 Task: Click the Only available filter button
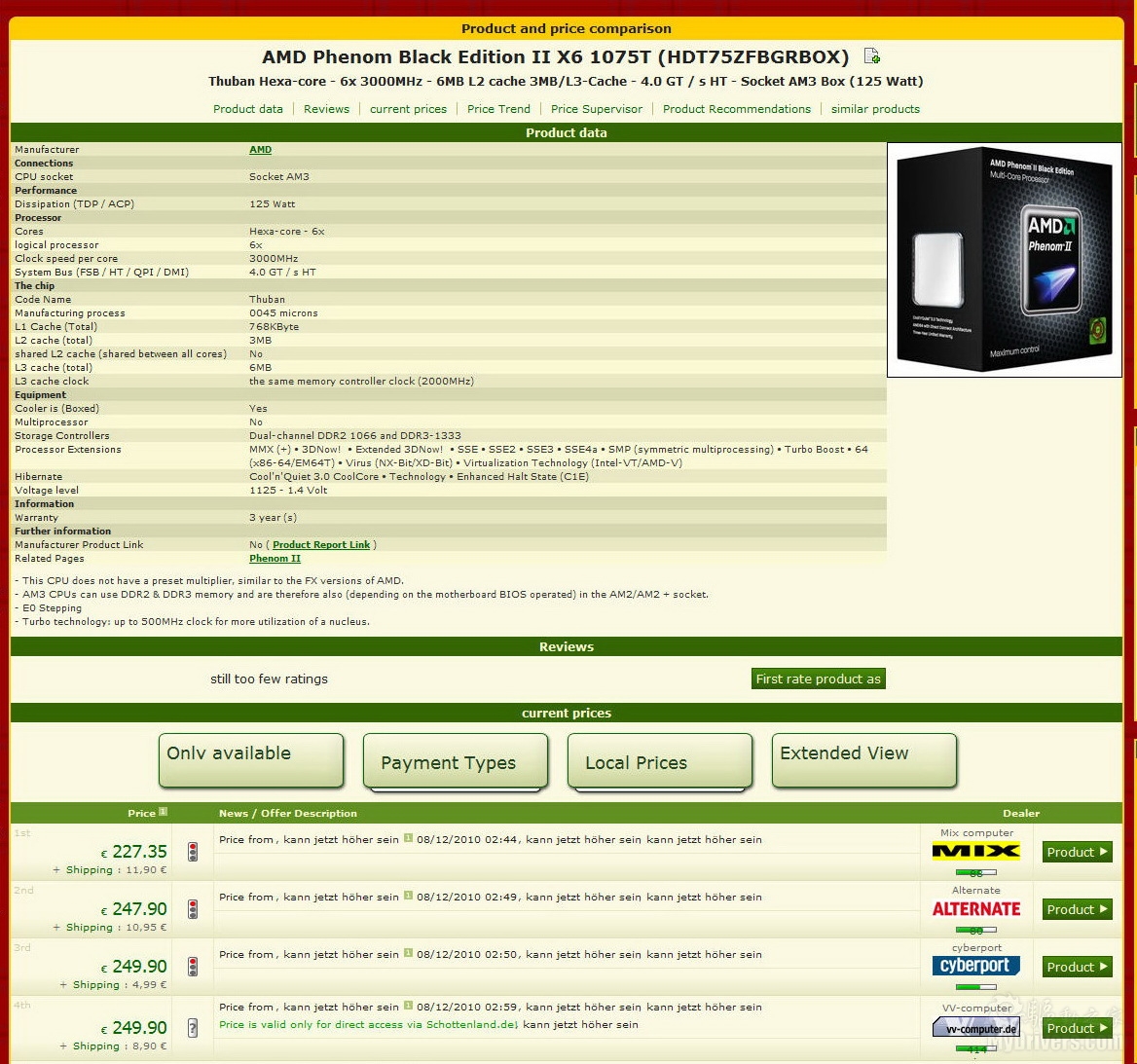click(x=251, y=759)
